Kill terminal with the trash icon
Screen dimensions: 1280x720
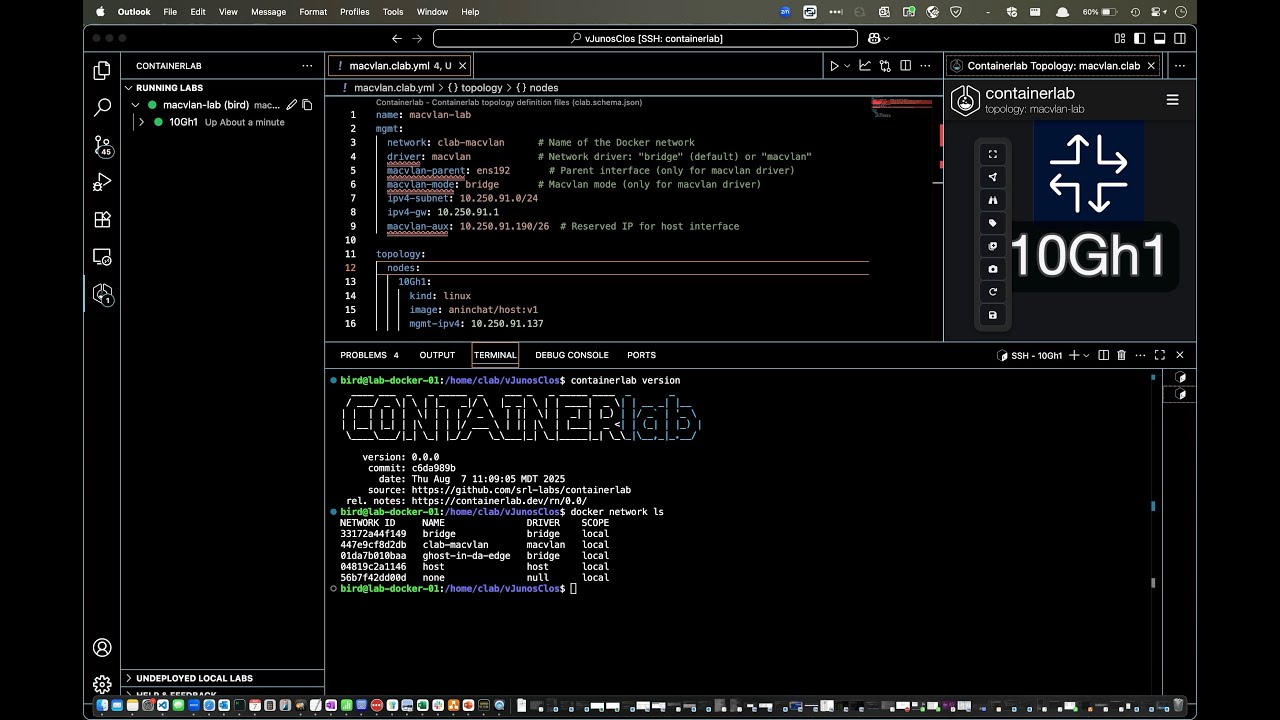click(1121, 355)
